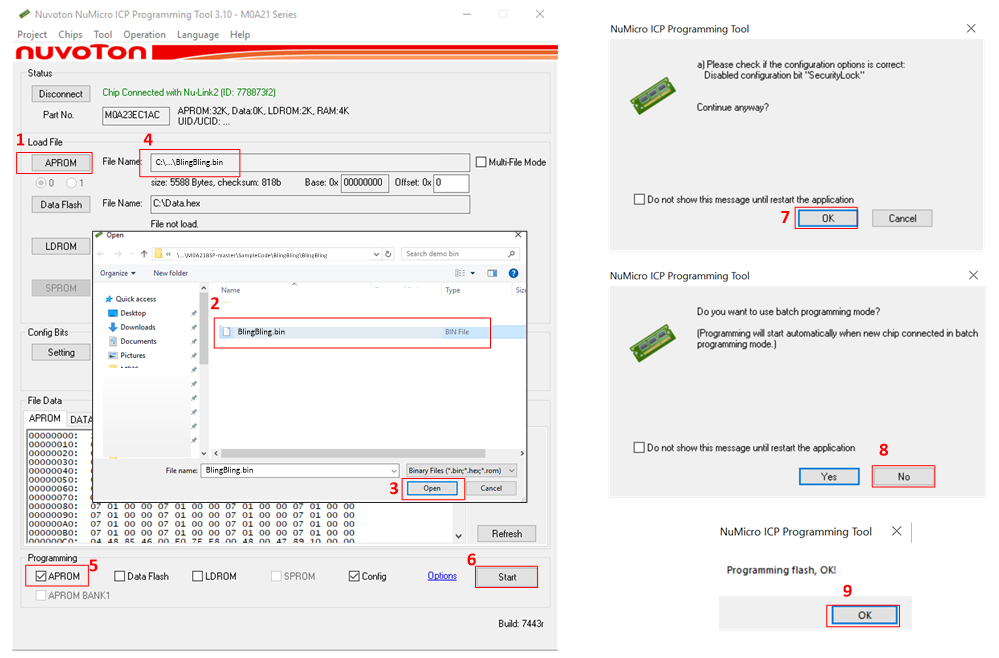
Task: Toggle the preview pane icon
Action: pos(492,273)
